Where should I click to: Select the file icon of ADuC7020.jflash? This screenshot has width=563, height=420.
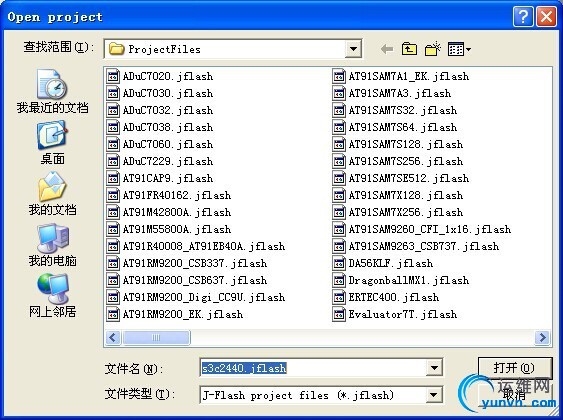[113, 76]
